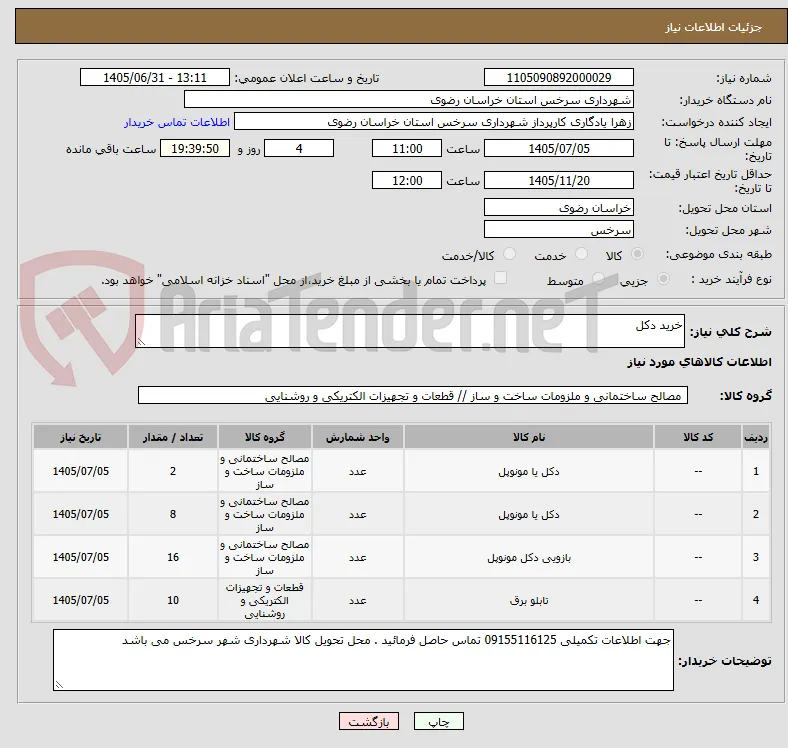788x748 pixels.
Task: Click the remaining days field showing 4
Action: pyautogui.click(x=299, y=148)
